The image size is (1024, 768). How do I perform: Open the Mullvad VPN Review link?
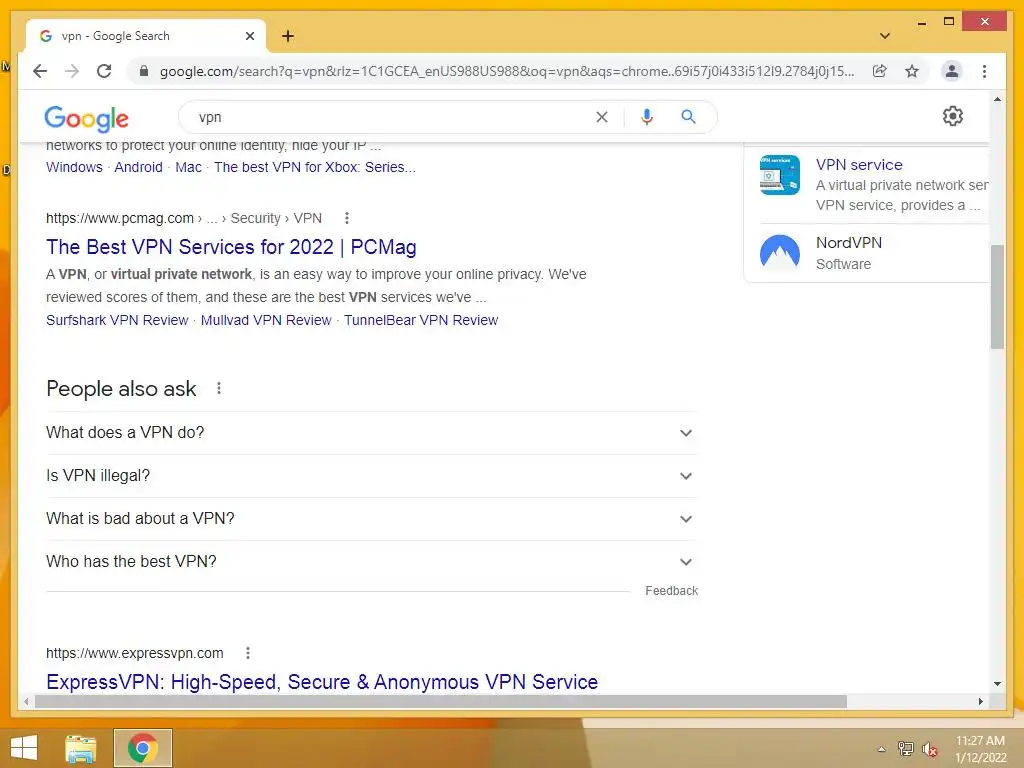266,320
